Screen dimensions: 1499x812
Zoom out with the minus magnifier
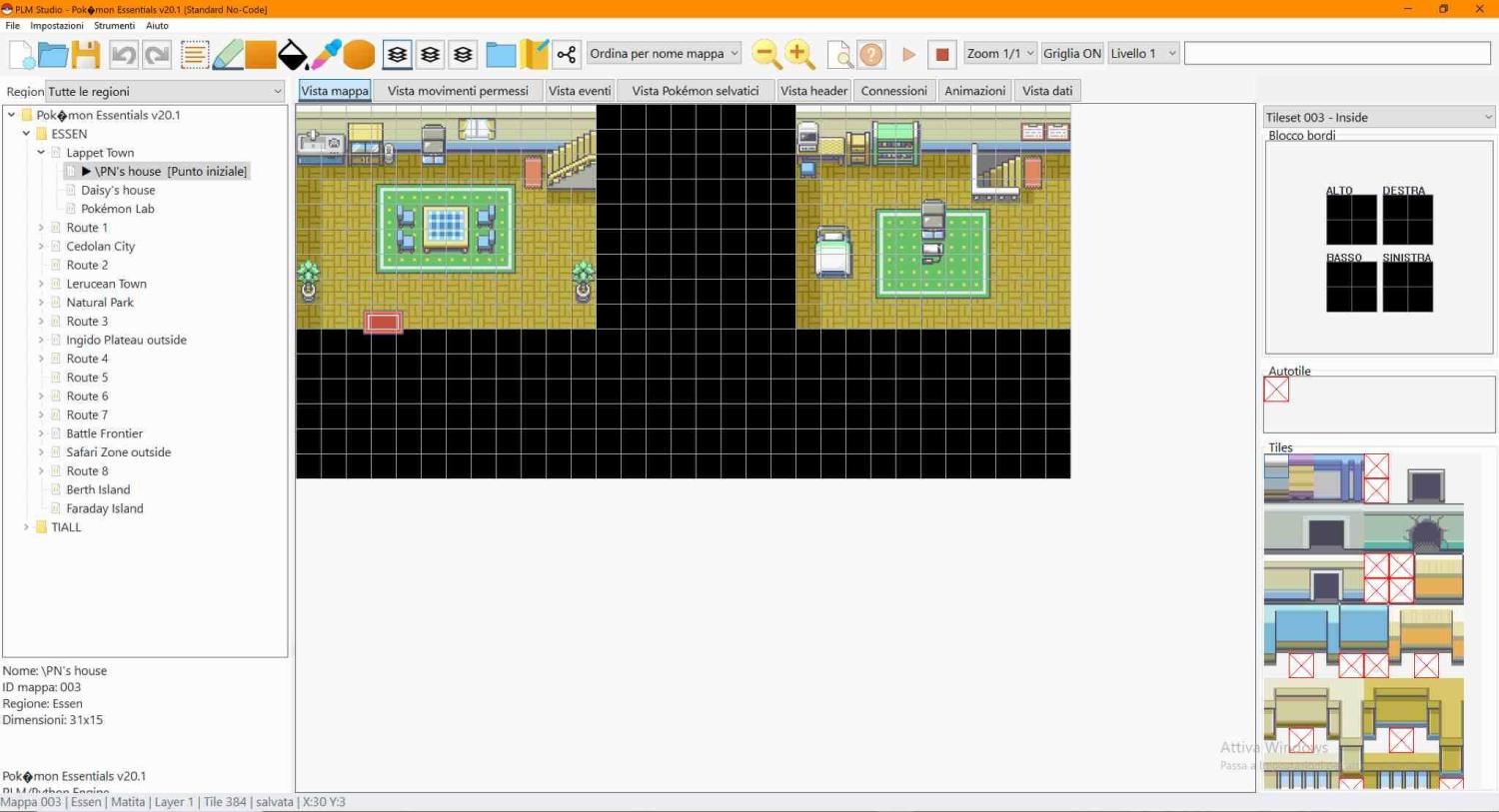click(x=766, y=54)
